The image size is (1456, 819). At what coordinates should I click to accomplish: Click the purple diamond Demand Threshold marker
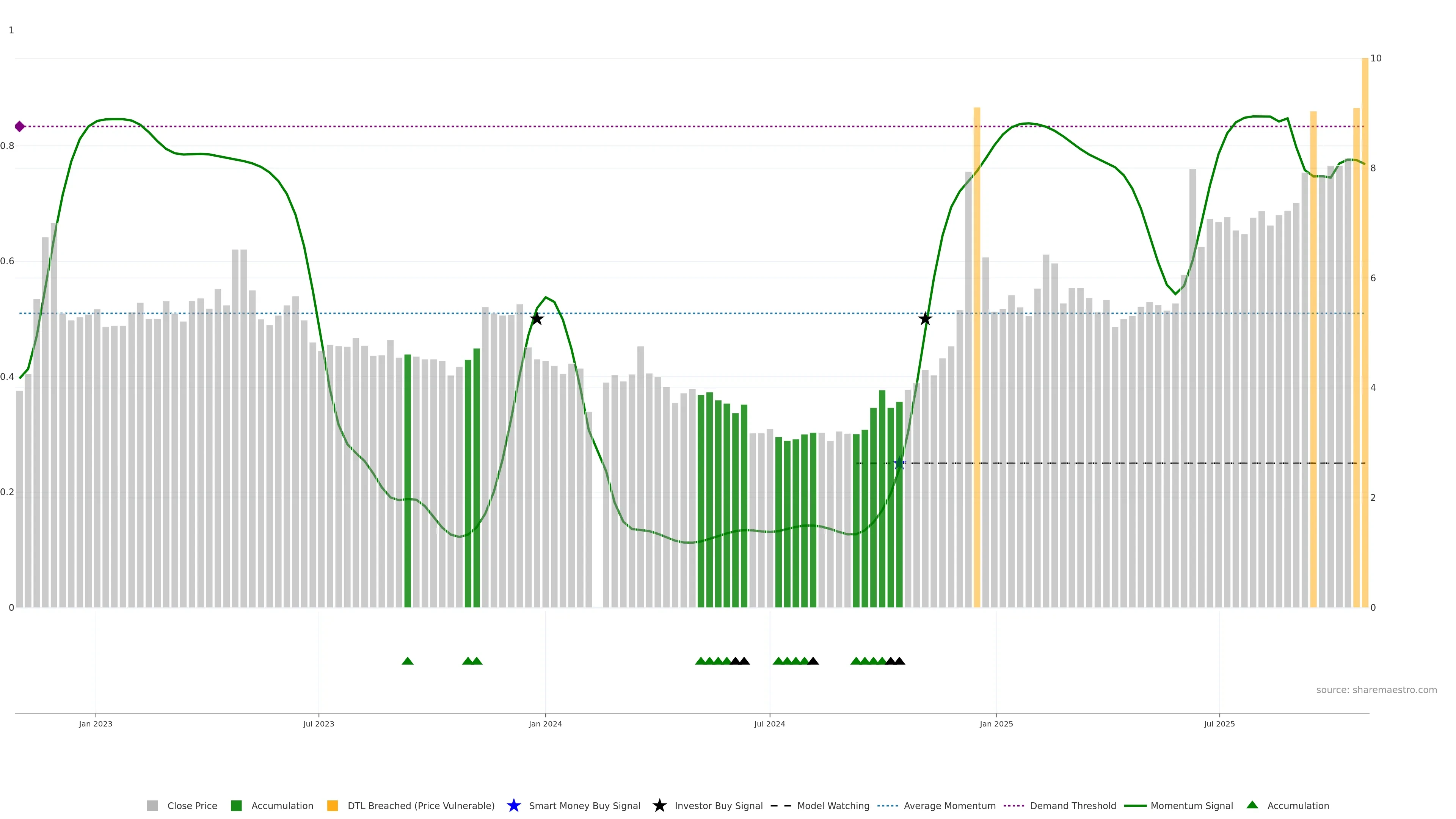[20, 127]
